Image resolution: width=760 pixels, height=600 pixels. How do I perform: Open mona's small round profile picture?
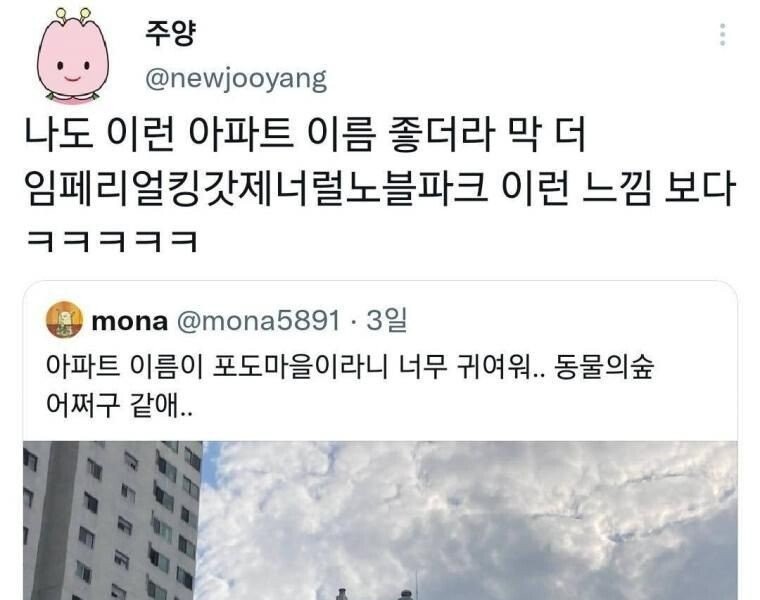click(64, 319)
